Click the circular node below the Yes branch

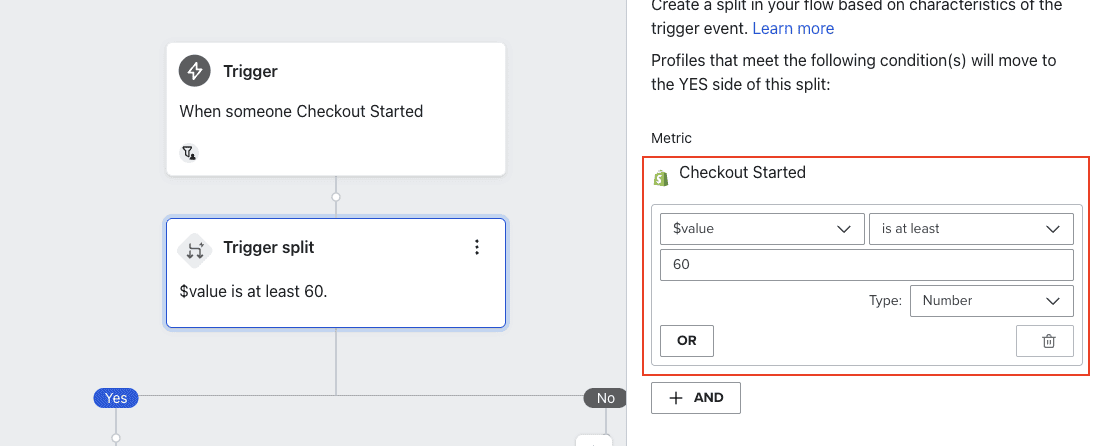tap(116, 438)
